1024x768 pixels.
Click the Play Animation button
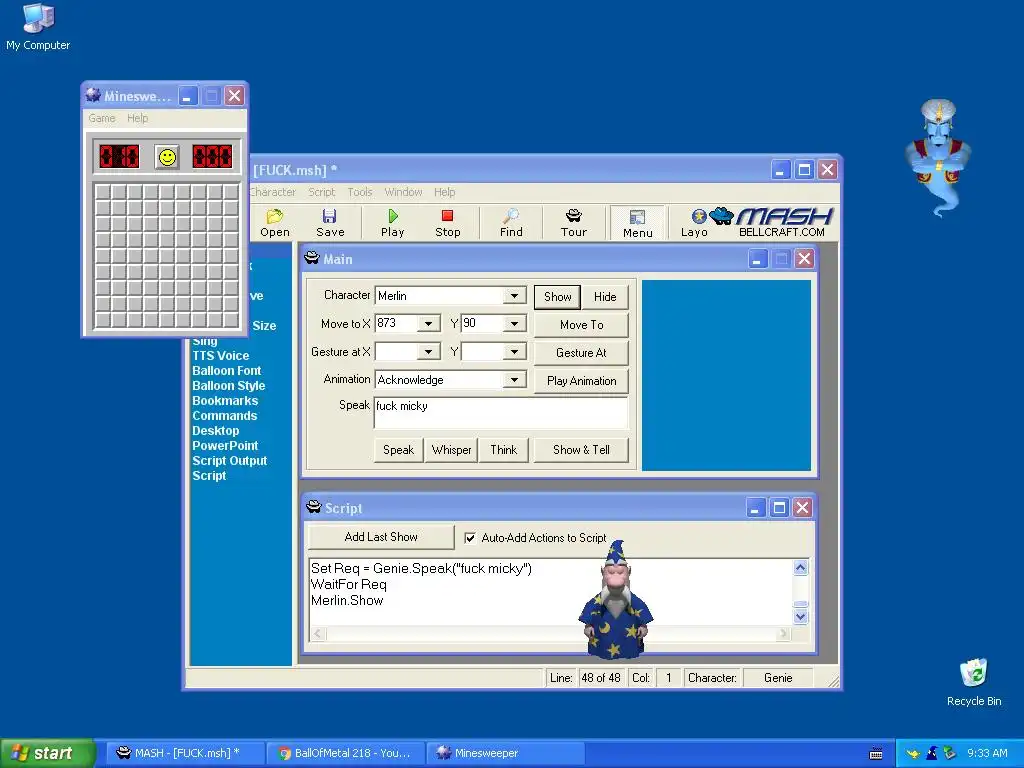[x=581, y=381]
